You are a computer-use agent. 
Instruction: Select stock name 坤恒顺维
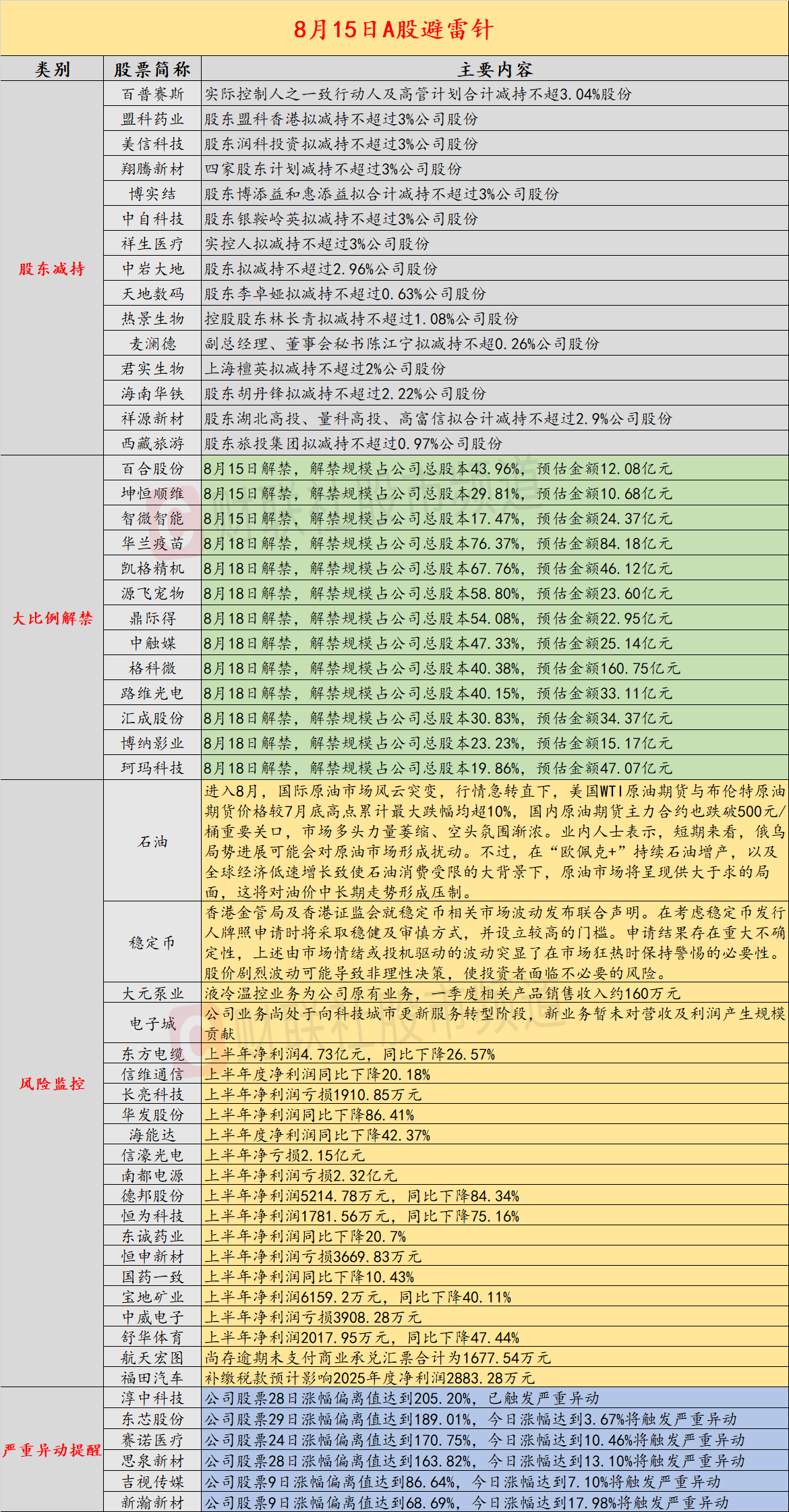[152, 493]
